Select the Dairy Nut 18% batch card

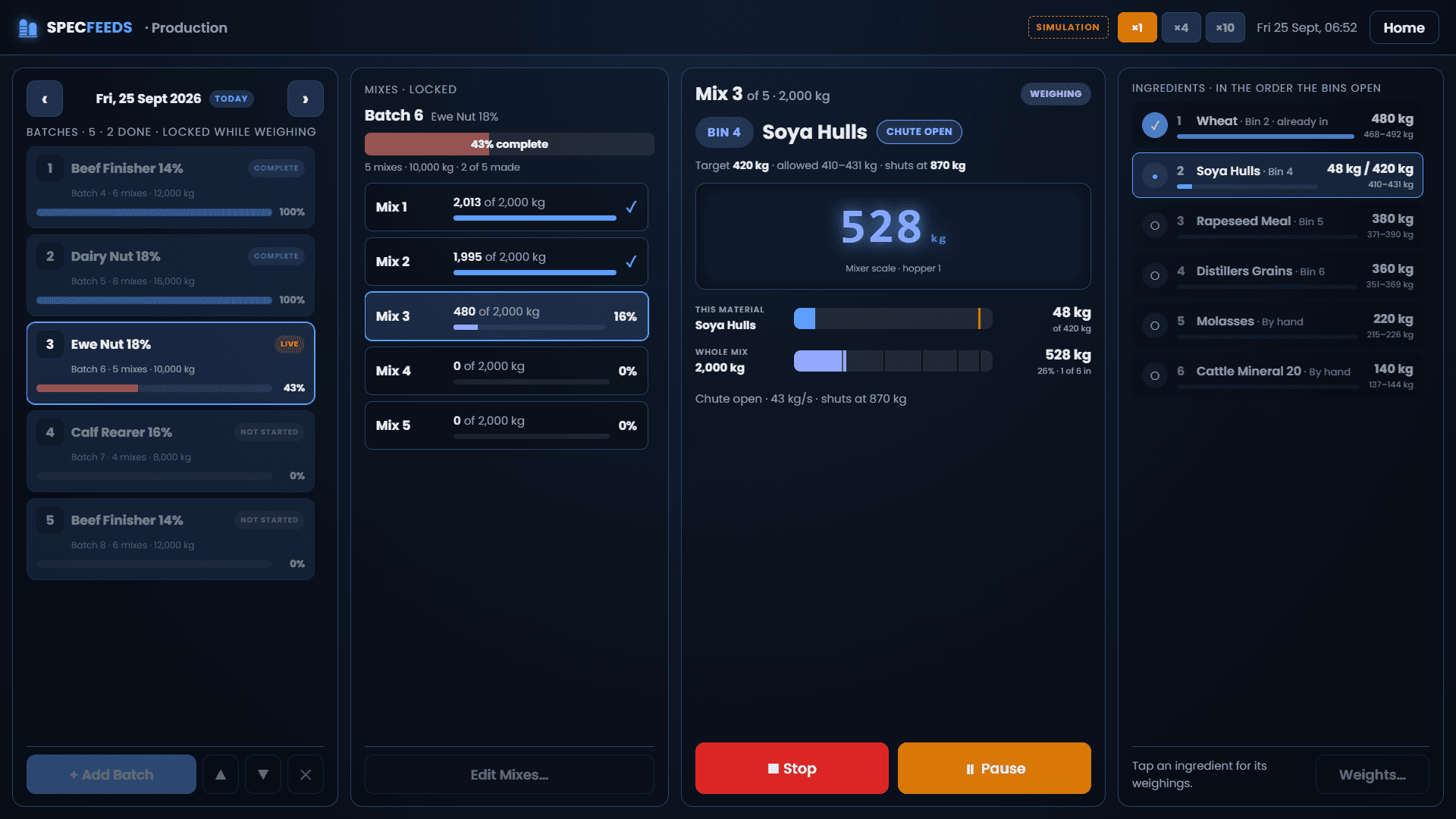point(171,276)
